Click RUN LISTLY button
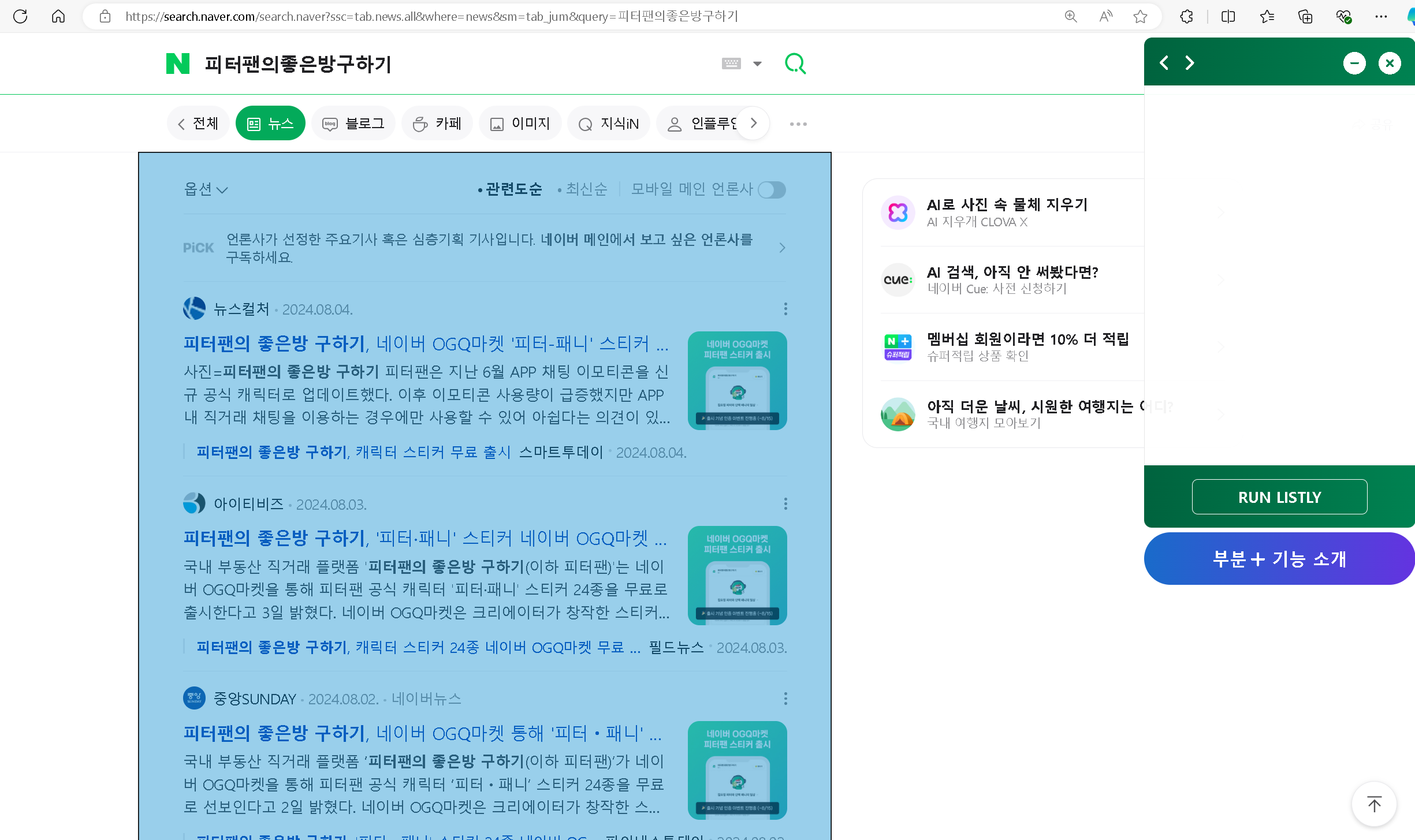1415x840 pixels. (1280, 497)
